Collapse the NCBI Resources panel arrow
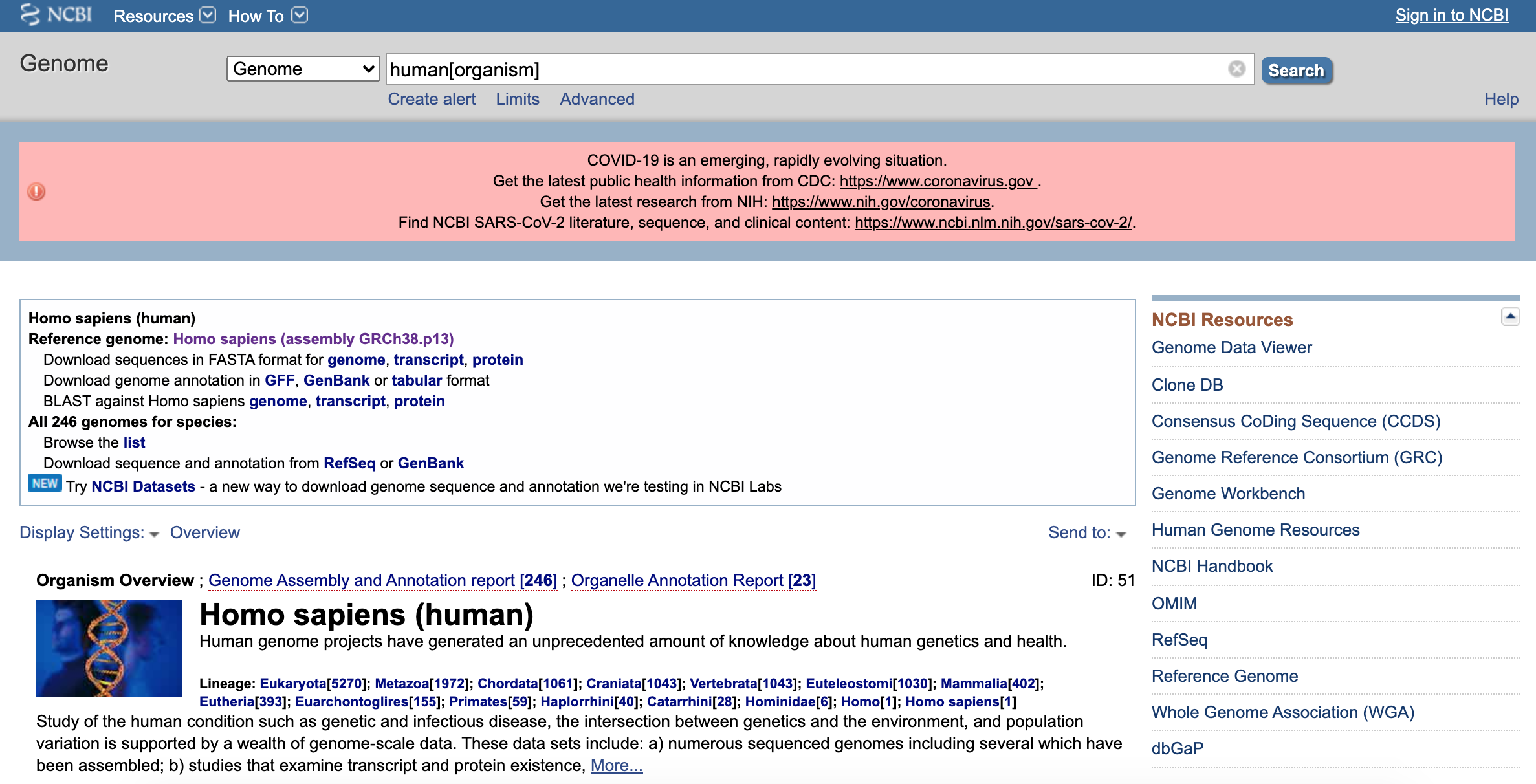Viewport: 1536px width, 784px height. point(1510,316)
